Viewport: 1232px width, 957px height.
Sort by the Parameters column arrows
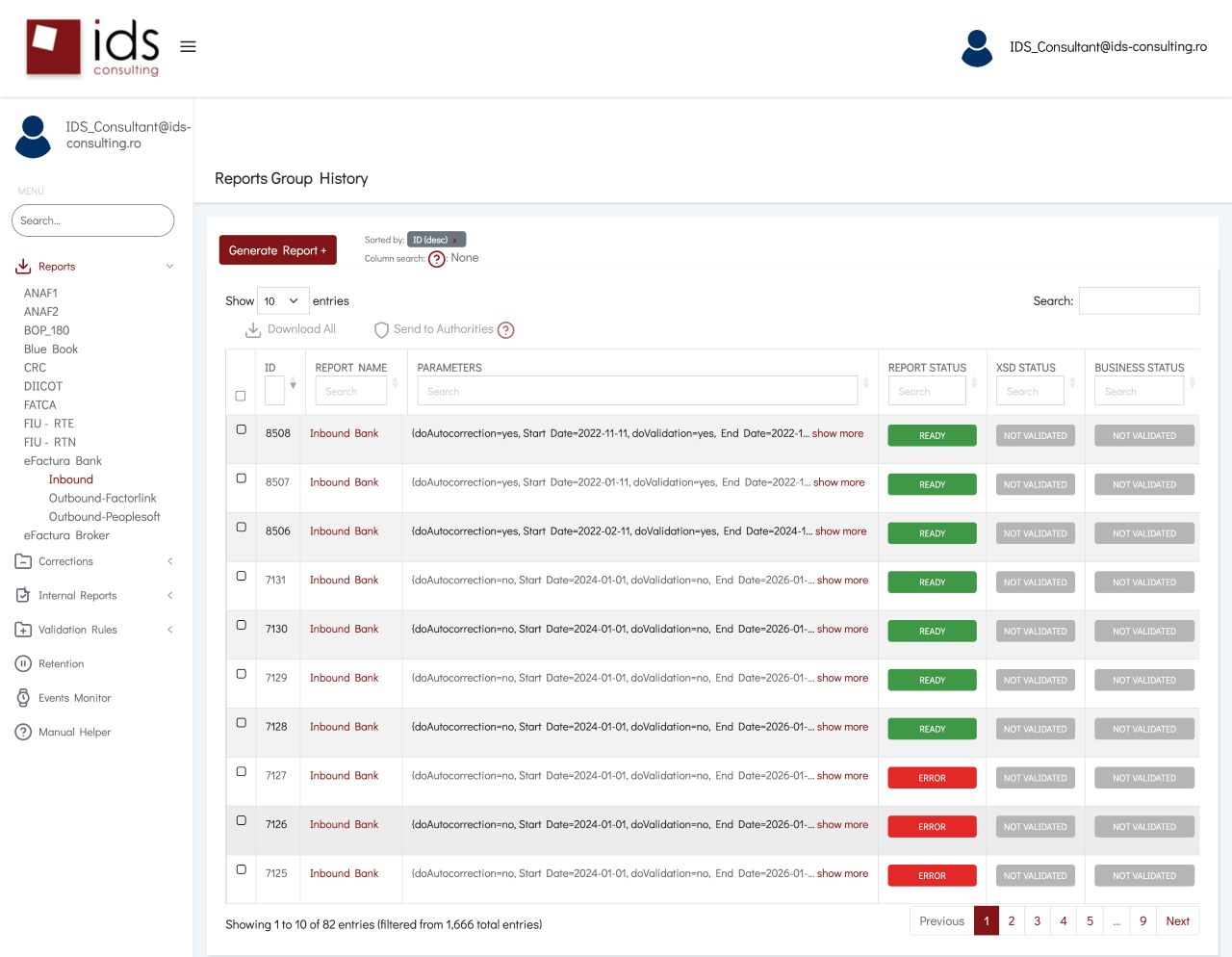pos(865,383)
